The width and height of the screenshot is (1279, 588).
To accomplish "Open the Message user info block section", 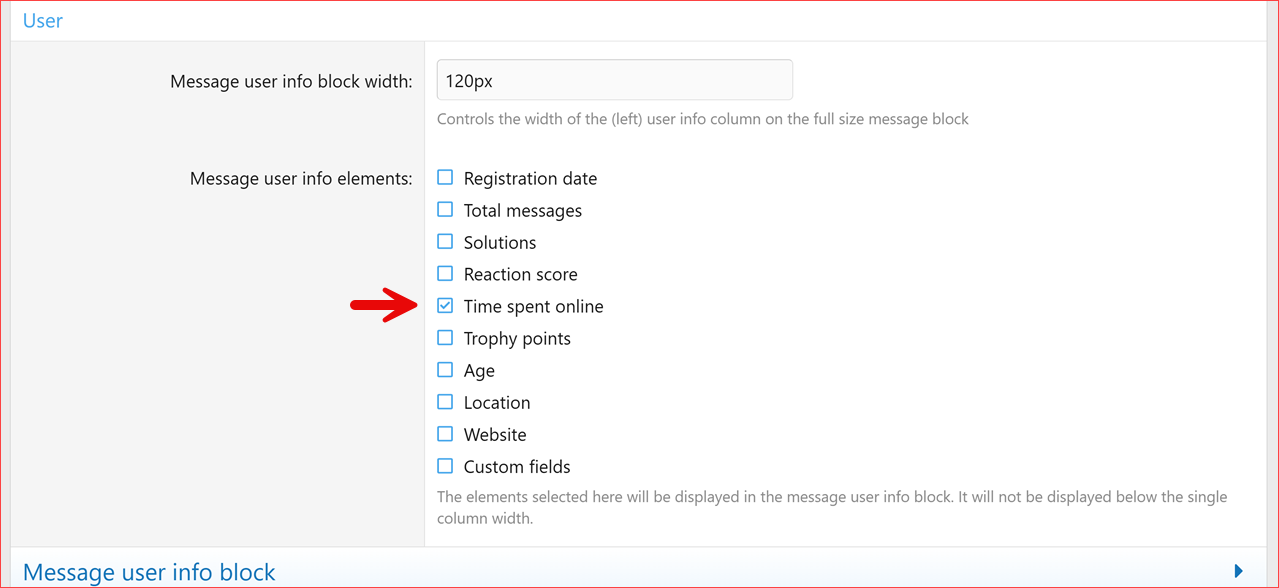I will tap(149, 572).
